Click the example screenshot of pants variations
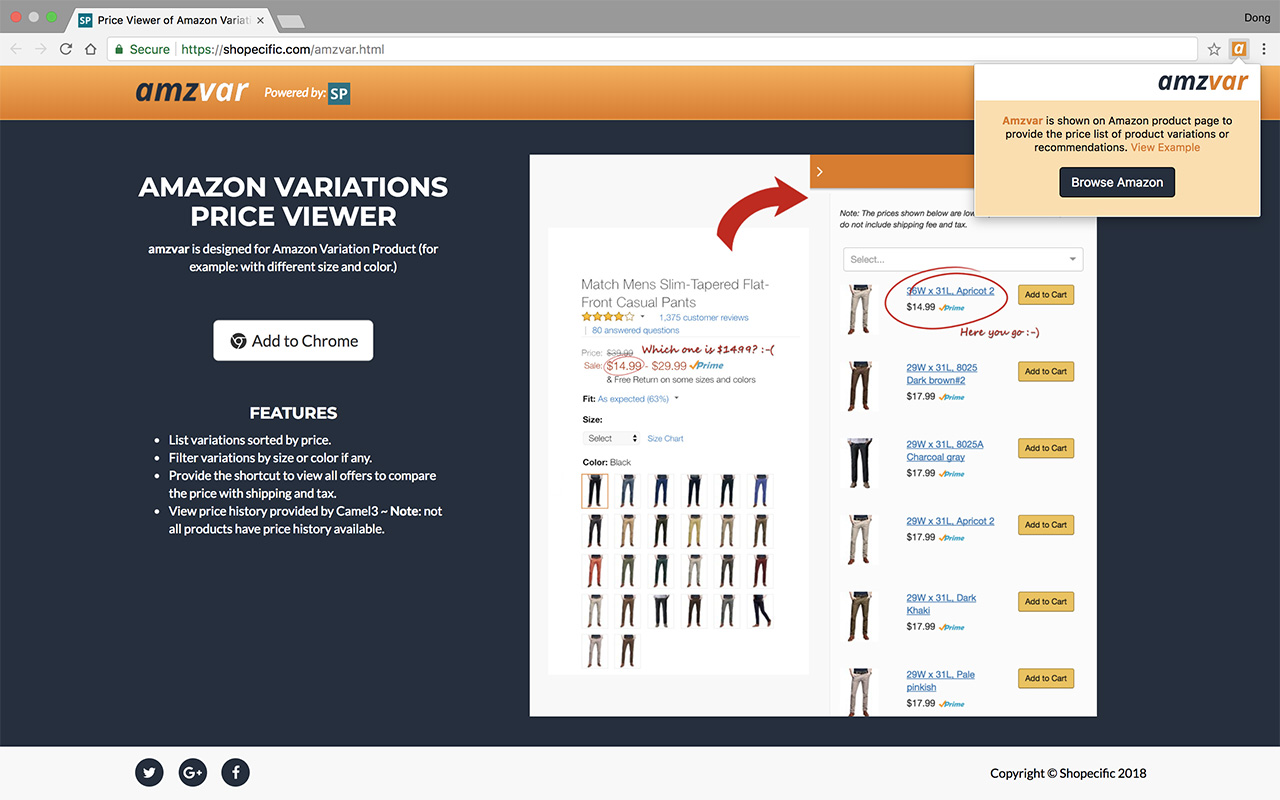 (x=813, y=435)
